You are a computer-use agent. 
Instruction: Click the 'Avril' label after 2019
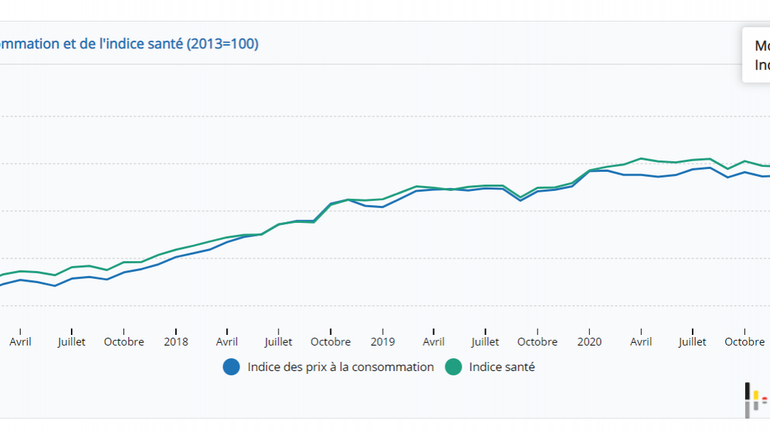click(x=434, y=341)
